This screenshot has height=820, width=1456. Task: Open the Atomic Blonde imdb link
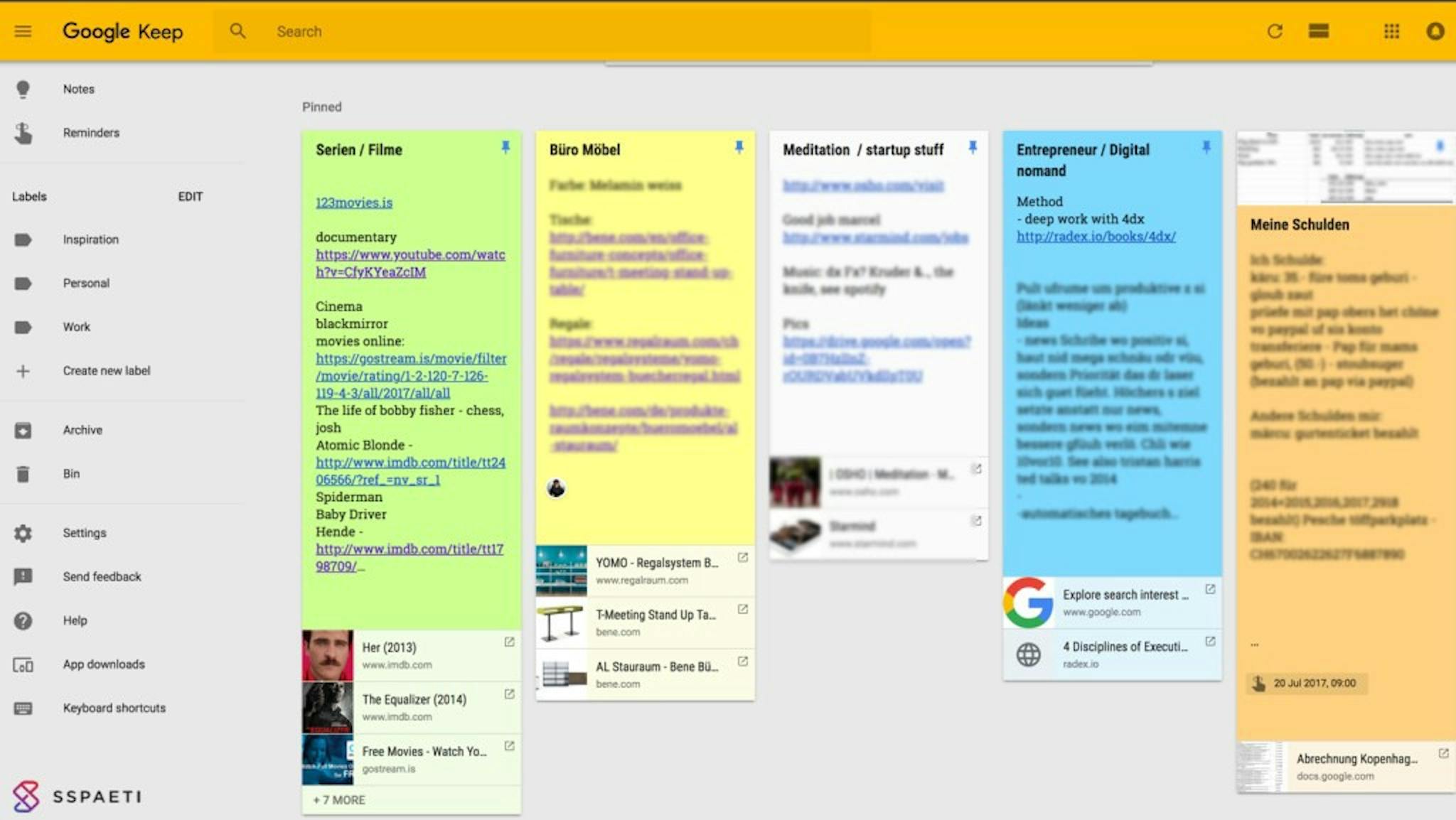(410, 471)
